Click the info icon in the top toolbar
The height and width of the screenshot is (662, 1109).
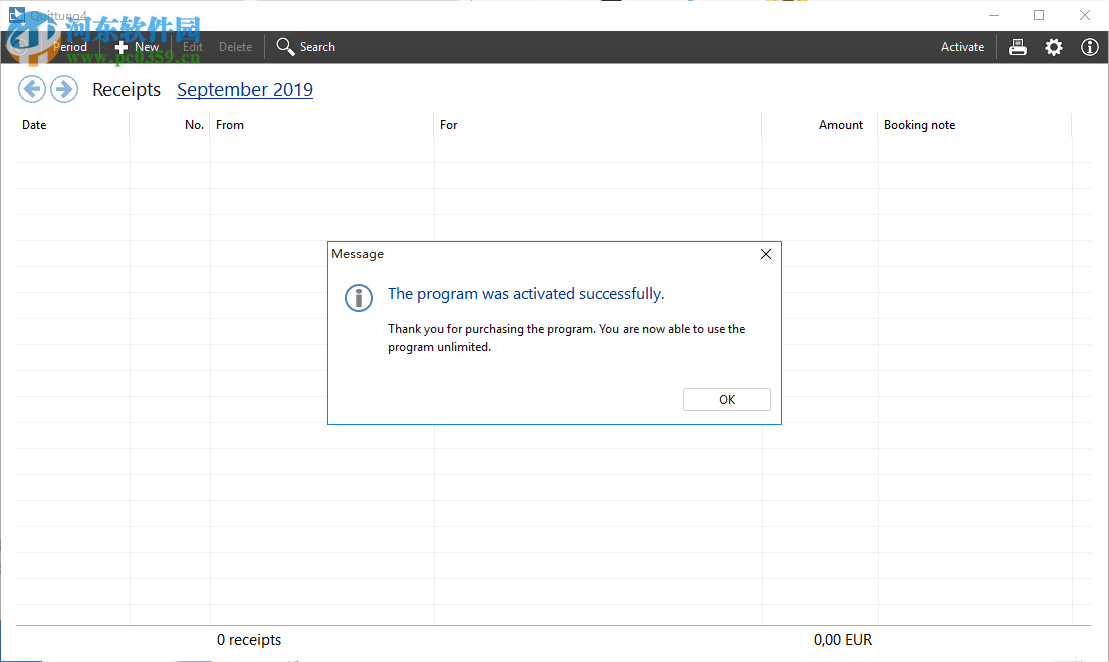pos(1090,47)
